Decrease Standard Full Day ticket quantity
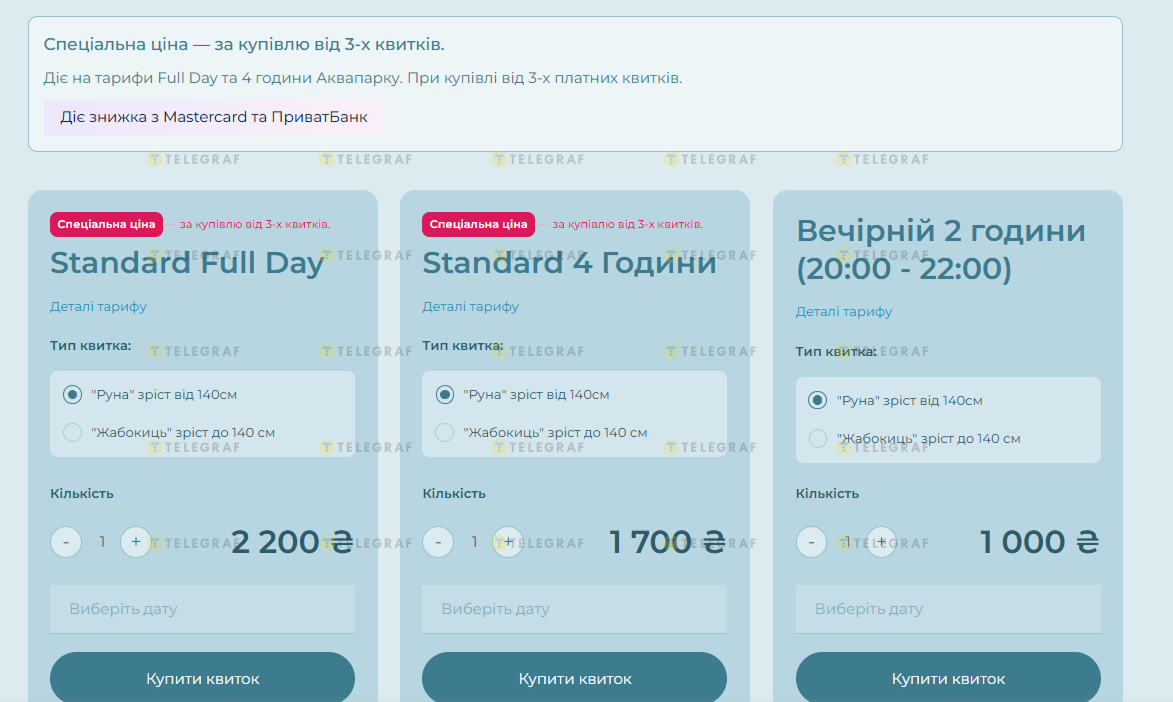This screenshot has width=1173, height=702. pyautogui.click(x=66, y=542)
